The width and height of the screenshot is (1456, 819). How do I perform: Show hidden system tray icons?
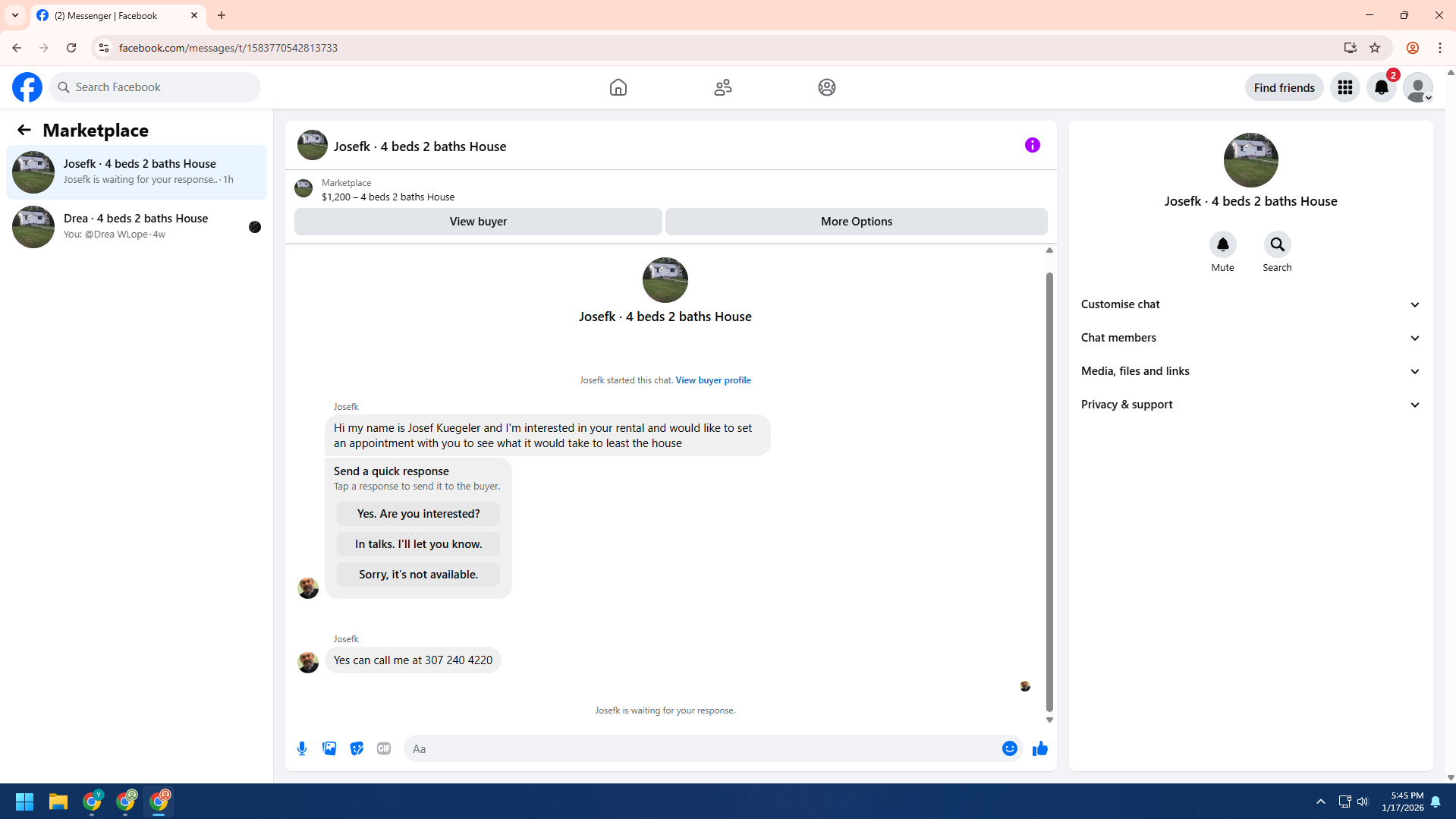(x=1321, y=802)
